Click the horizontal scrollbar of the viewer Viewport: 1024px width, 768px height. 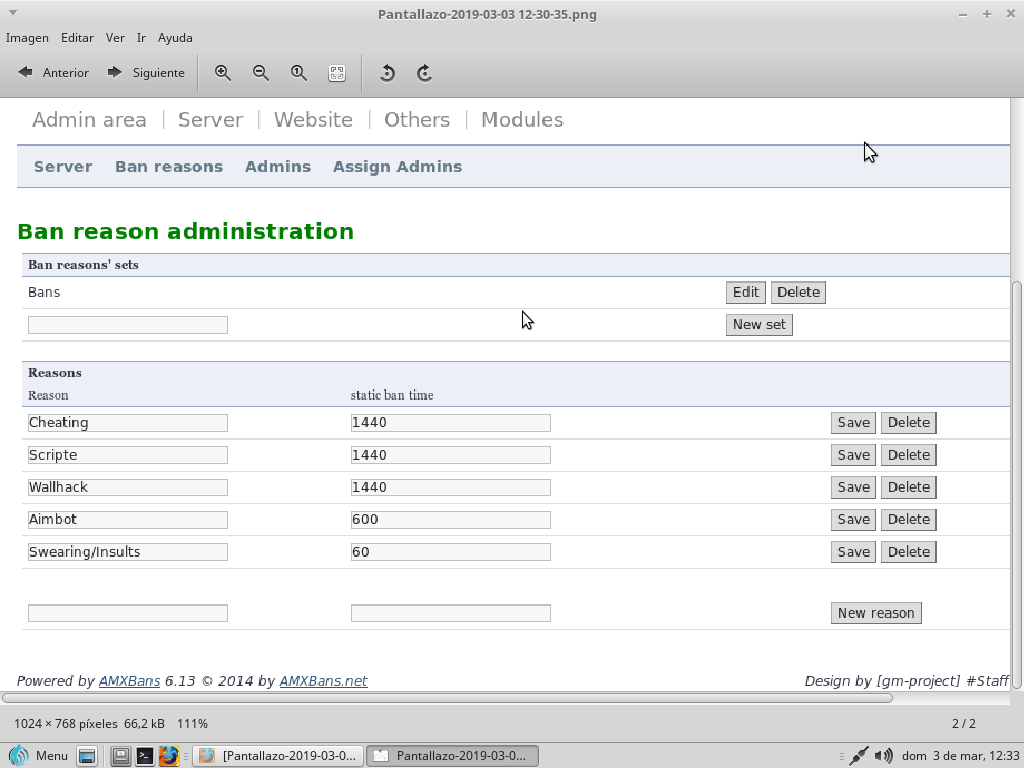click(447, 697)
